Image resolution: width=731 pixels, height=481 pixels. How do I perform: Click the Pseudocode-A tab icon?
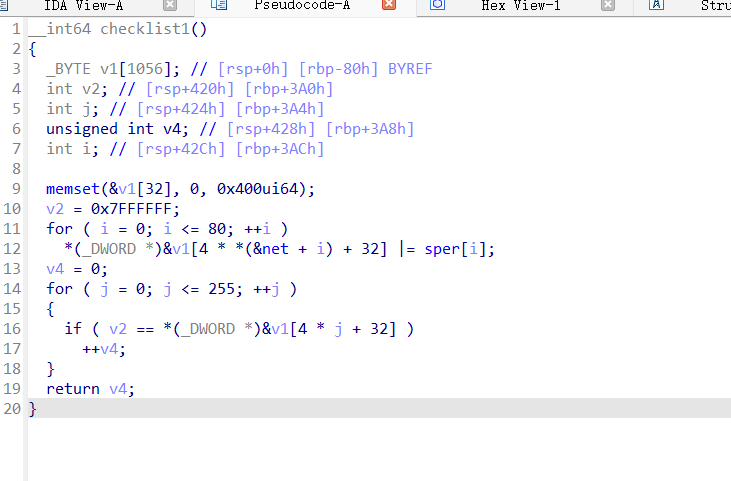pyautogui.click(x=219, y=5)
